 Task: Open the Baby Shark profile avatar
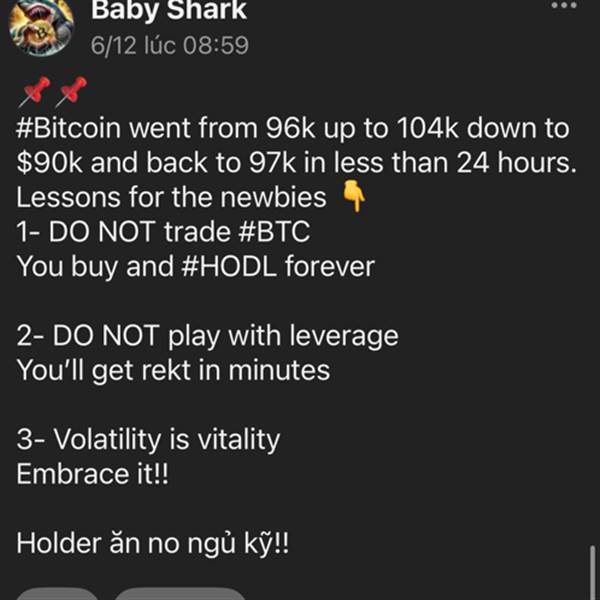[41, 26]
